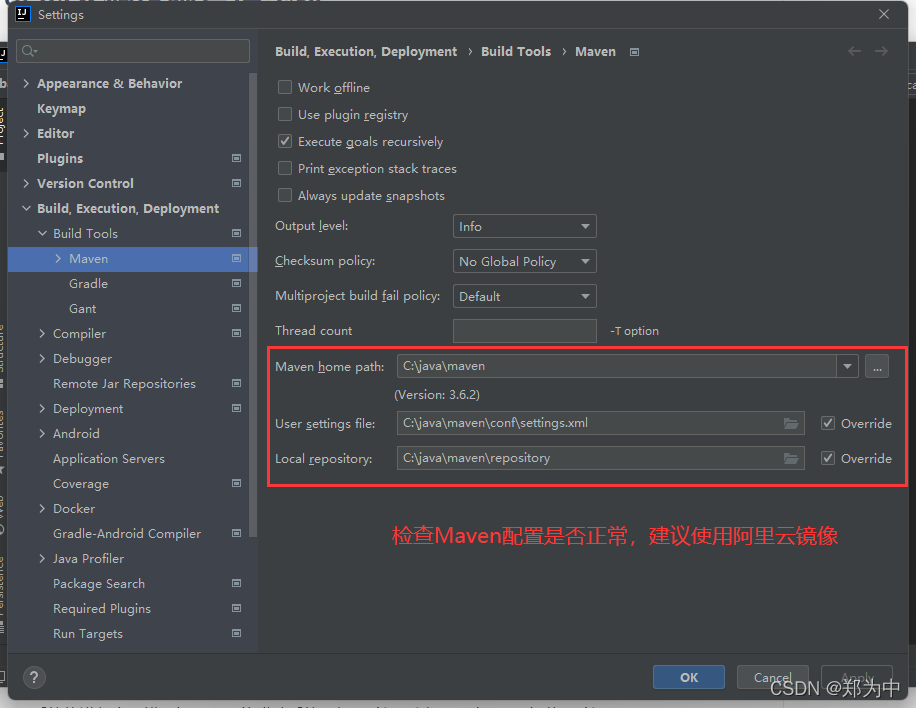The image size is (916, 708).
Task: Click the project-level icon beside Compiler
Action: [237, 334]
